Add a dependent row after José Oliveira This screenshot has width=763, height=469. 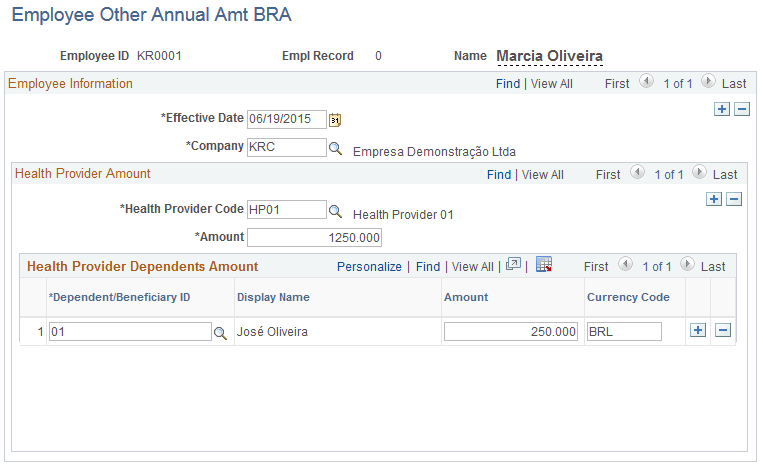click(x=698, y=331)
